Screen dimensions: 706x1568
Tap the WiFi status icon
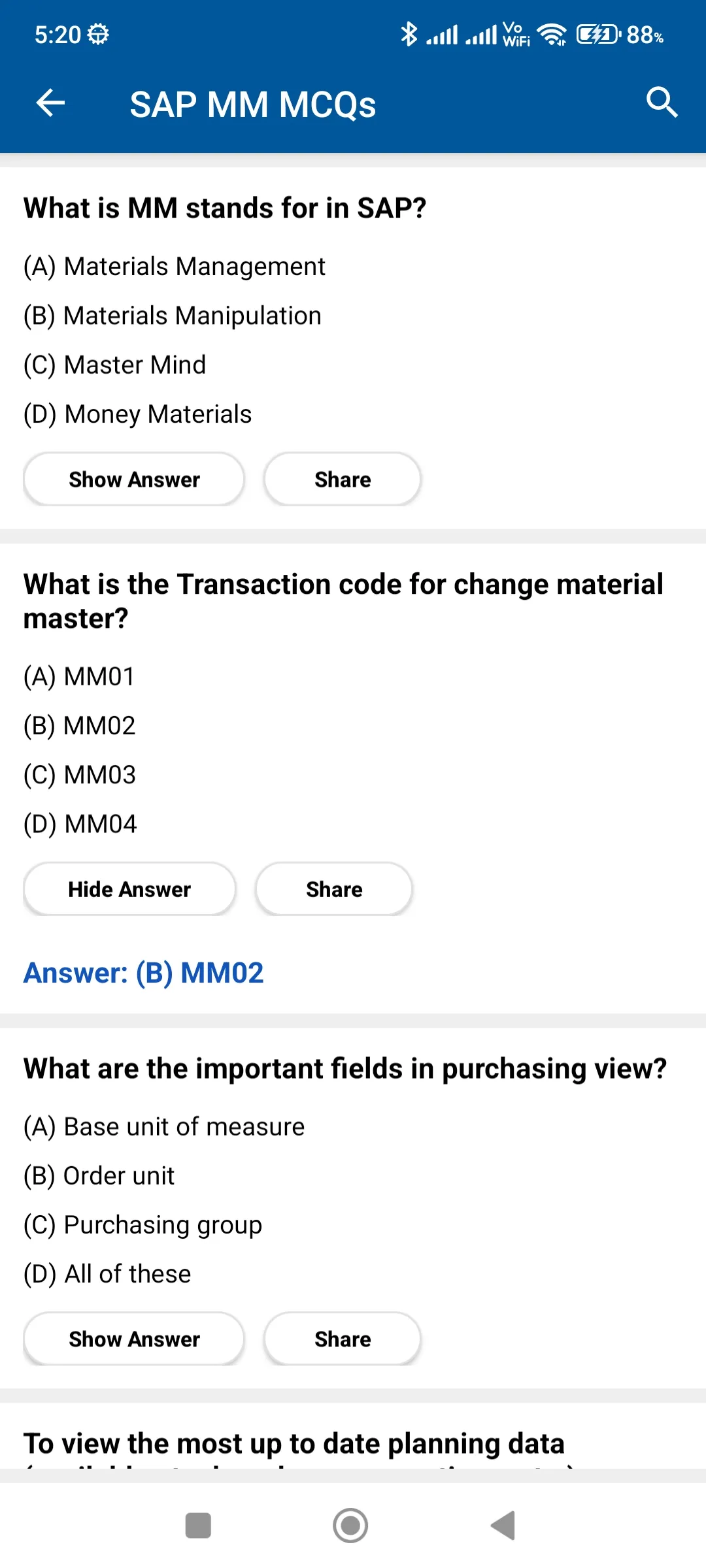point(553,34)
